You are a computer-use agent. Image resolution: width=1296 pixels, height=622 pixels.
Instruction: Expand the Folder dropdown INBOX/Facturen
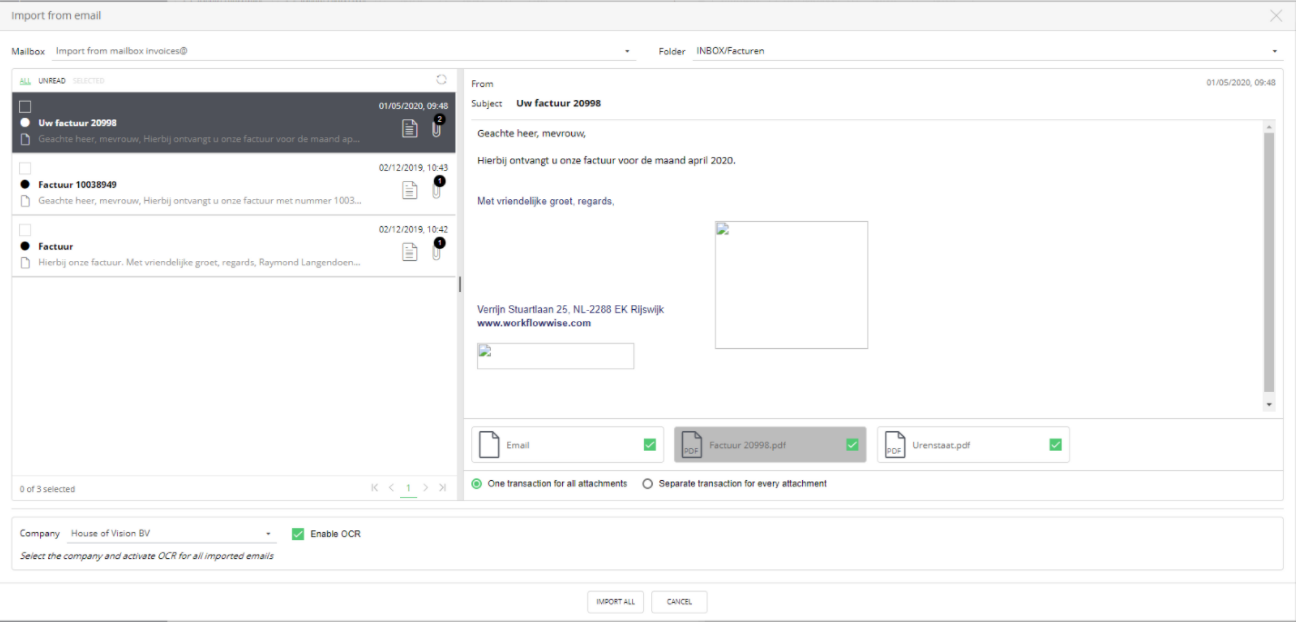coord(1275,51)
